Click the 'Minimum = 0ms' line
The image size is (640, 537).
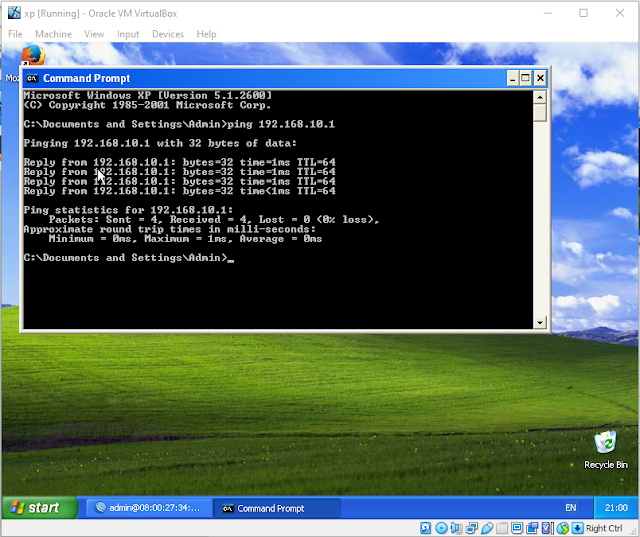[x=185, y=239]
